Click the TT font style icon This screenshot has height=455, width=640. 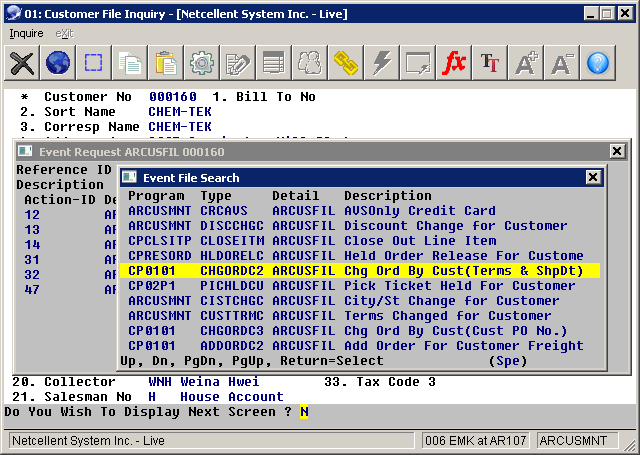tap(490, 64)
